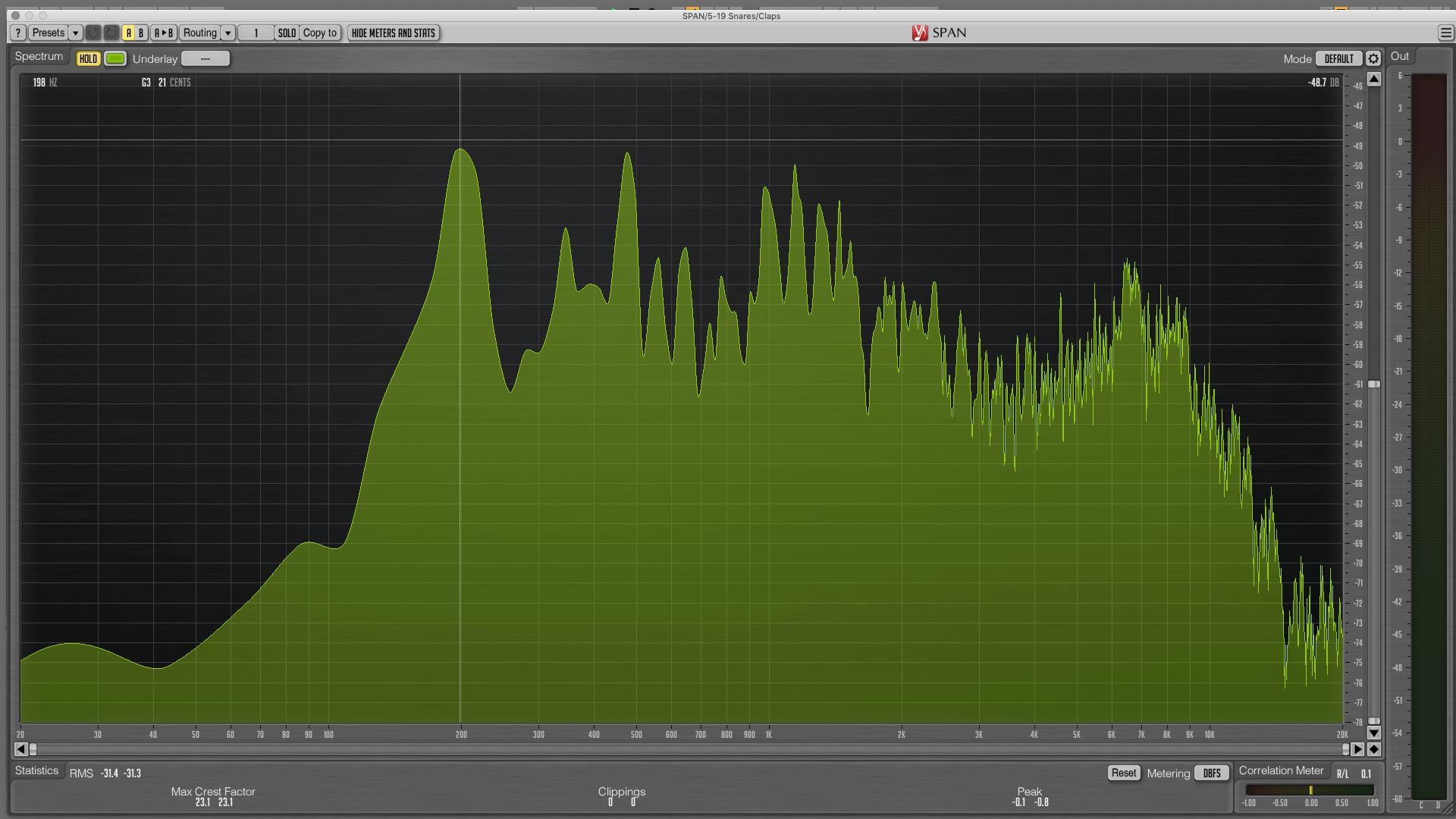This screenshot has width=1456, height=819.
Task: Click the 'Clippings' label
Action: coord(622,792)
